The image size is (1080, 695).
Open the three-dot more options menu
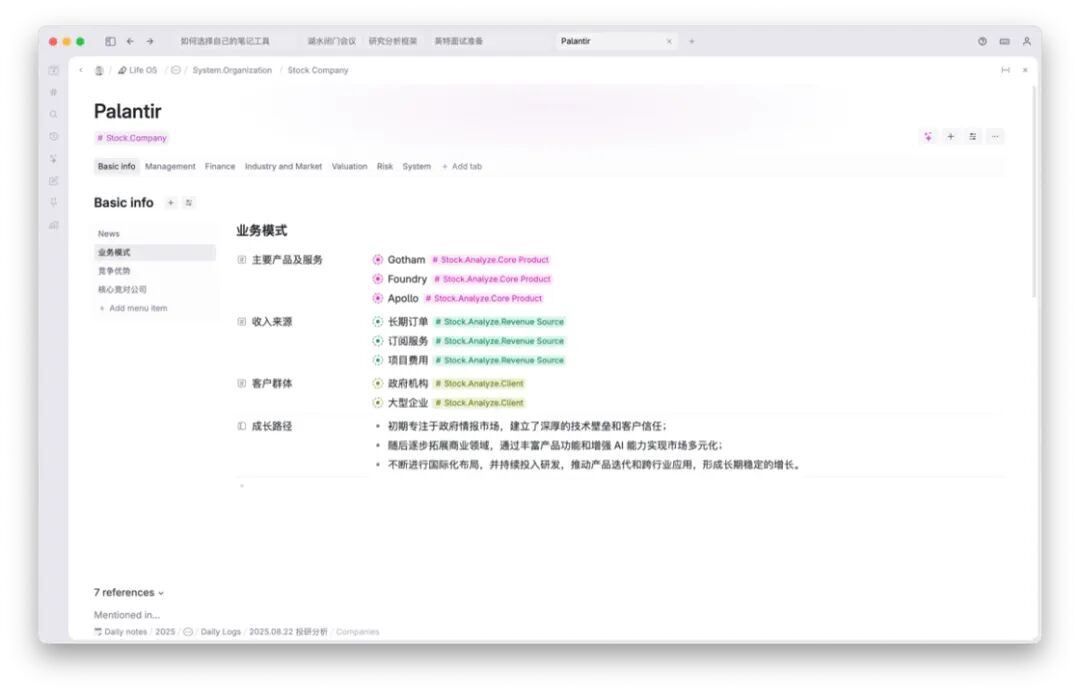[x=995, y=137]
